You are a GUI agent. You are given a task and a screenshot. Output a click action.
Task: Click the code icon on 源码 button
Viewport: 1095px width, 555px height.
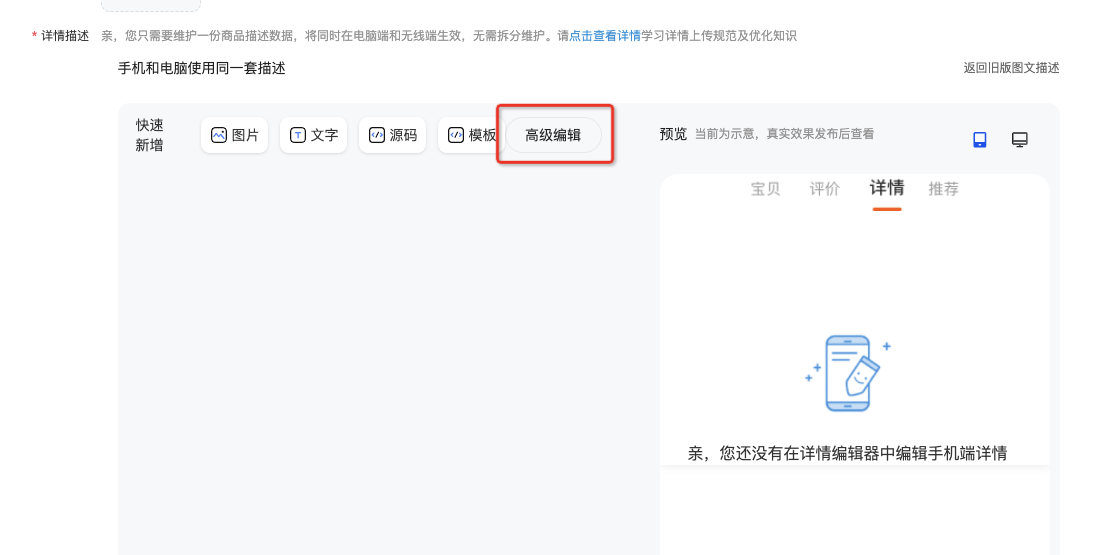[x=376, y=135]
